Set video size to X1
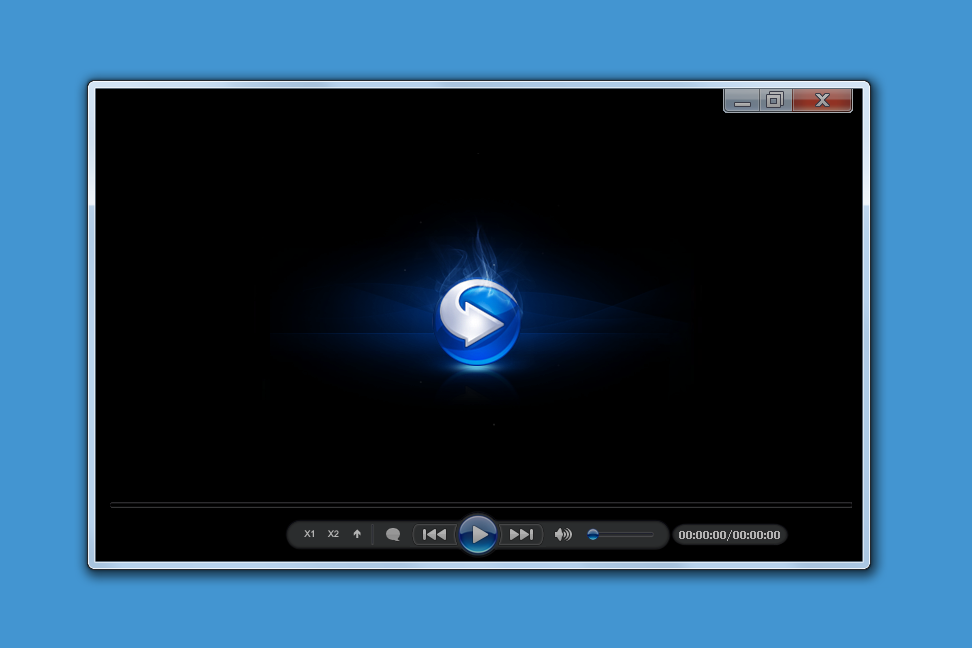Image resolution: width=972 pixels, height=648 pixels. click(309, 534)
